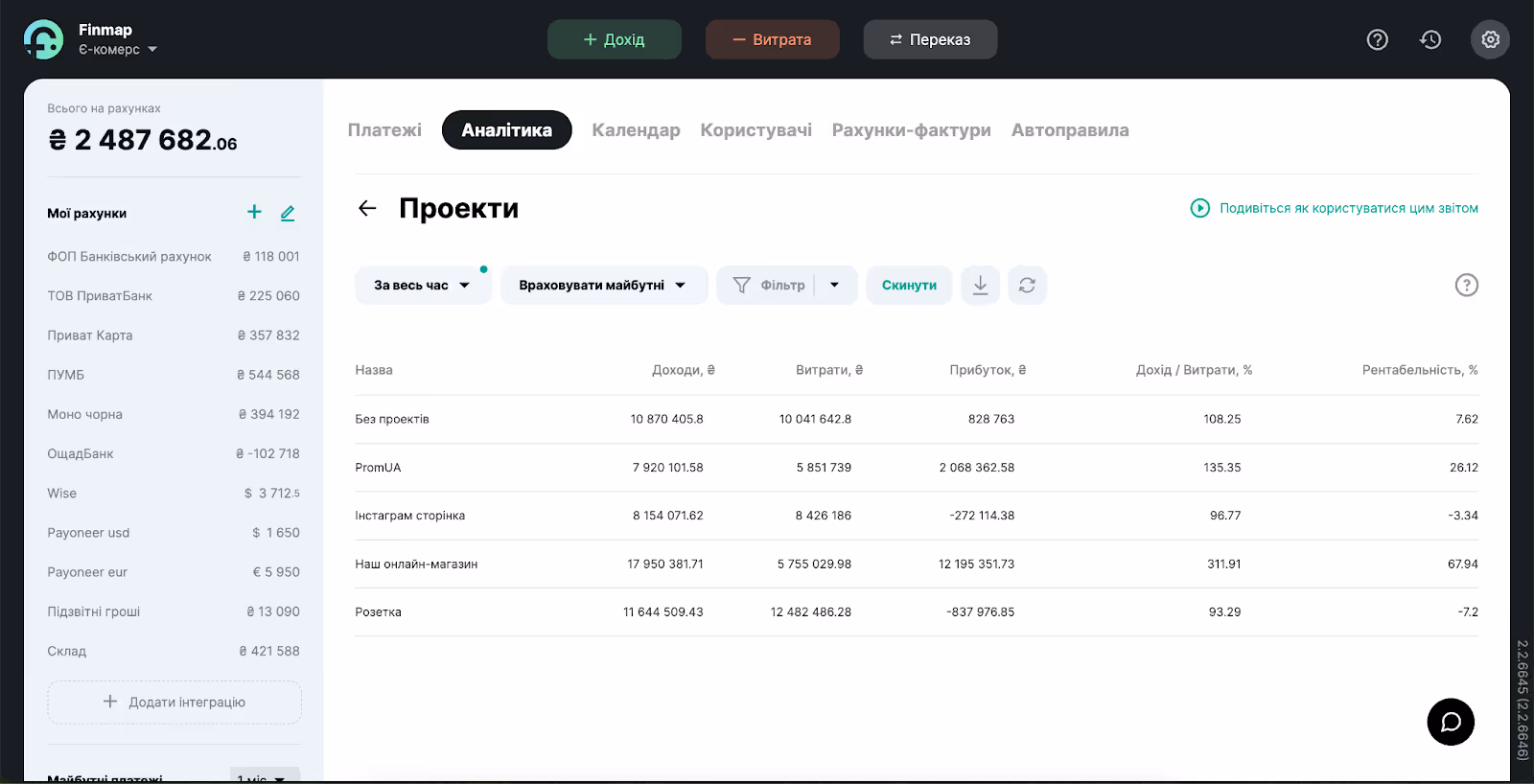Switch to Платежі tab
This screenshot has width=1534, height=784.
click(384, 130)
